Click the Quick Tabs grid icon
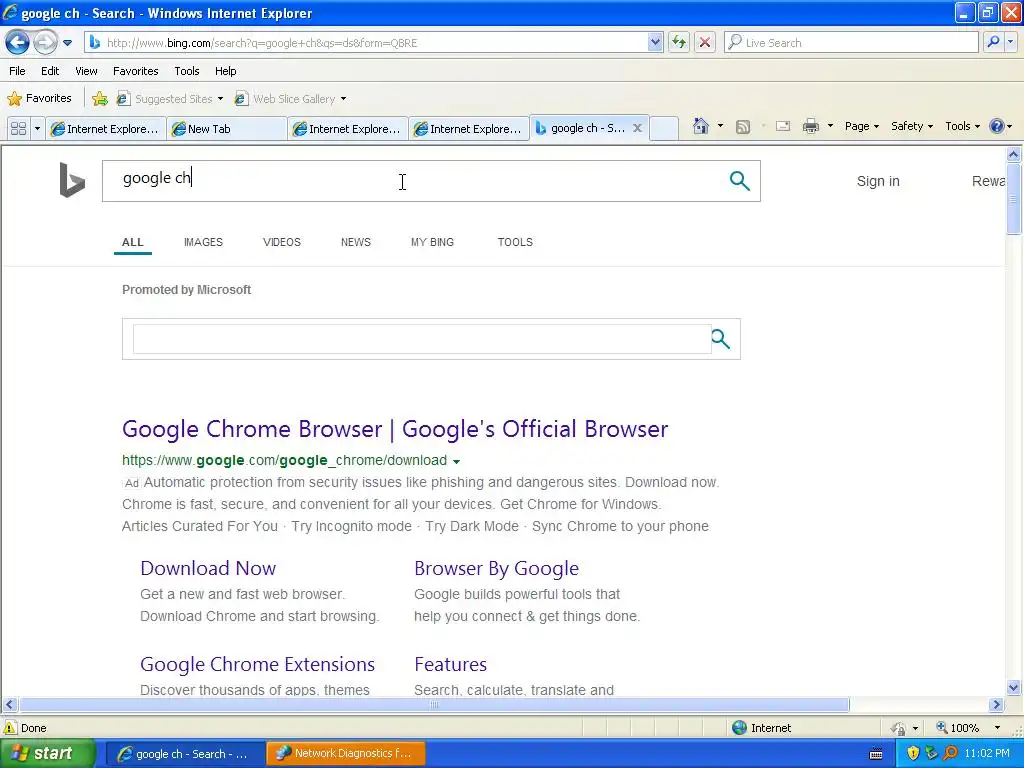Screen dimensions: 1024x768 (18, 129)
